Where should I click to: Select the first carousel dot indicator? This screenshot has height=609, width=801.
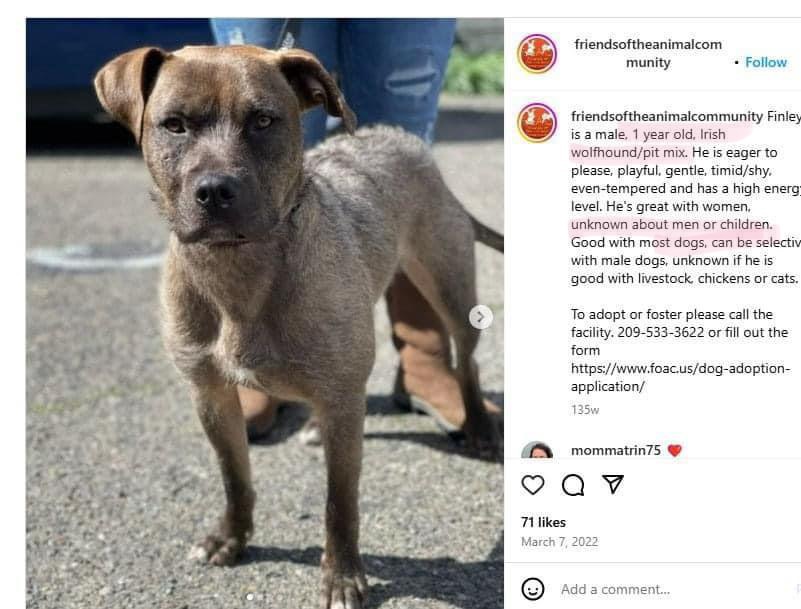click(250, 597)
